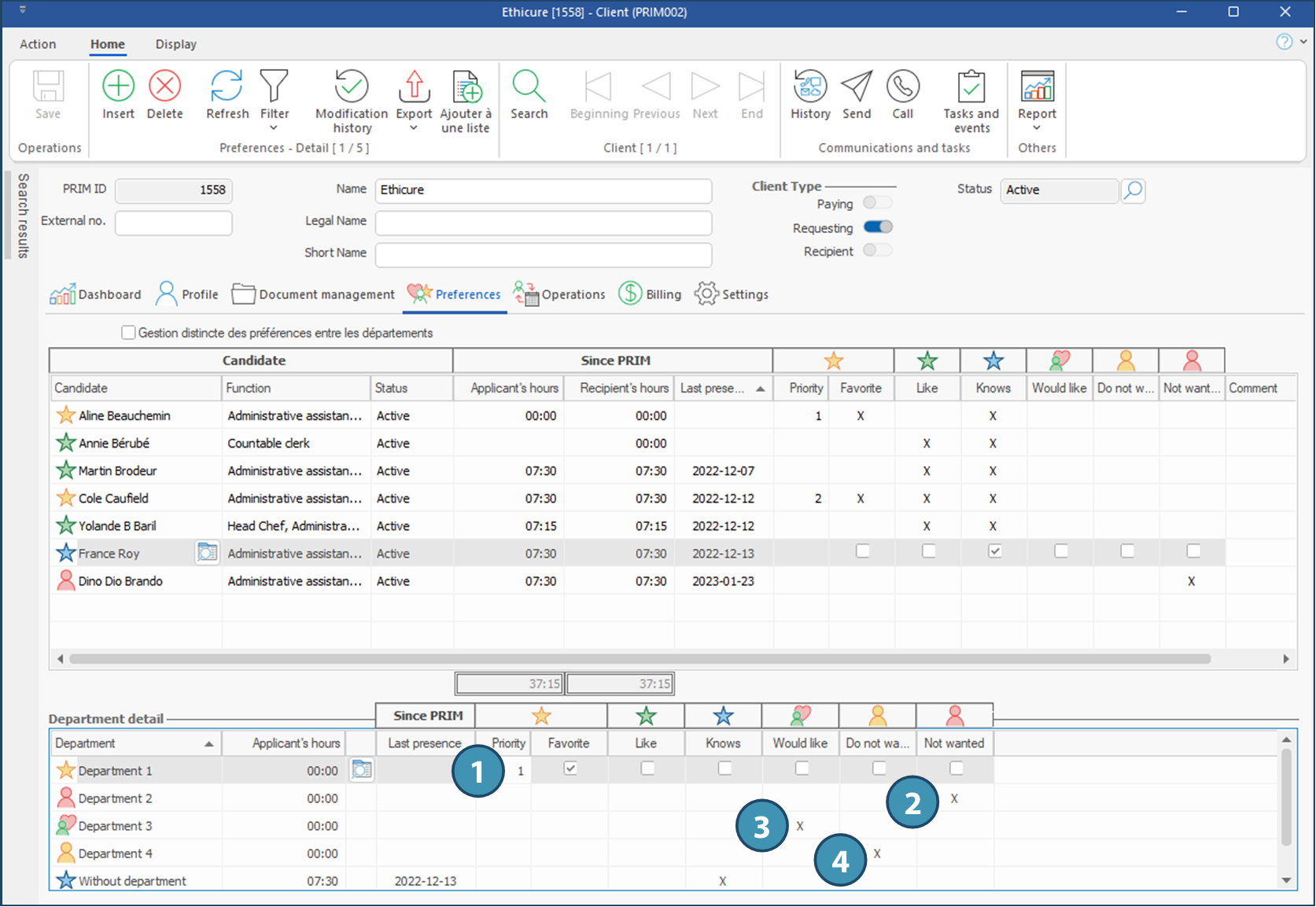Image resolution: width=1316 pixels, height=907 pixels.
Task: Open Modification history
Action: pyautogui.click(x=352, y=87)
